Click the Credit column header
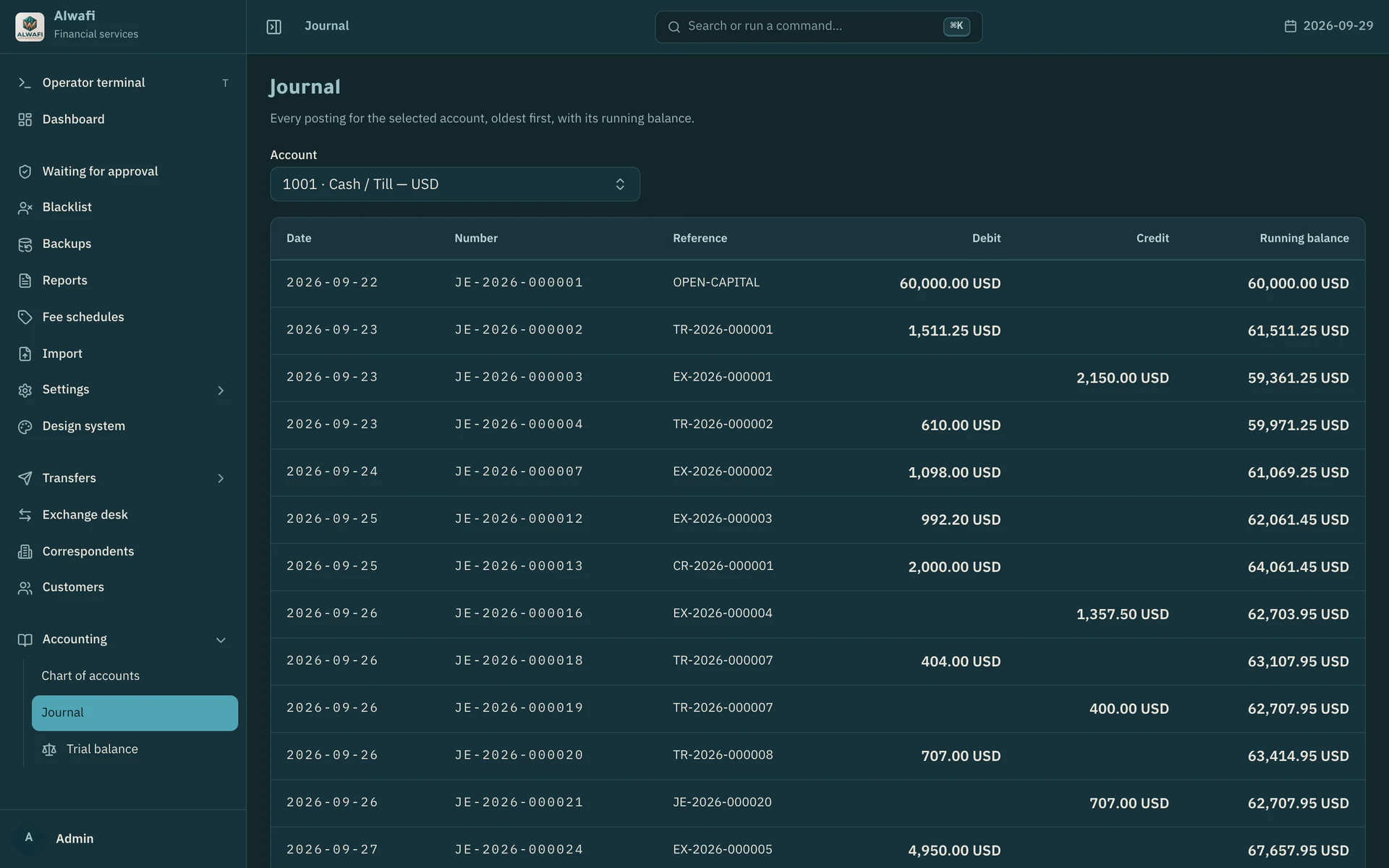This screenshot has height=868, width=1389. point(1152,239)
